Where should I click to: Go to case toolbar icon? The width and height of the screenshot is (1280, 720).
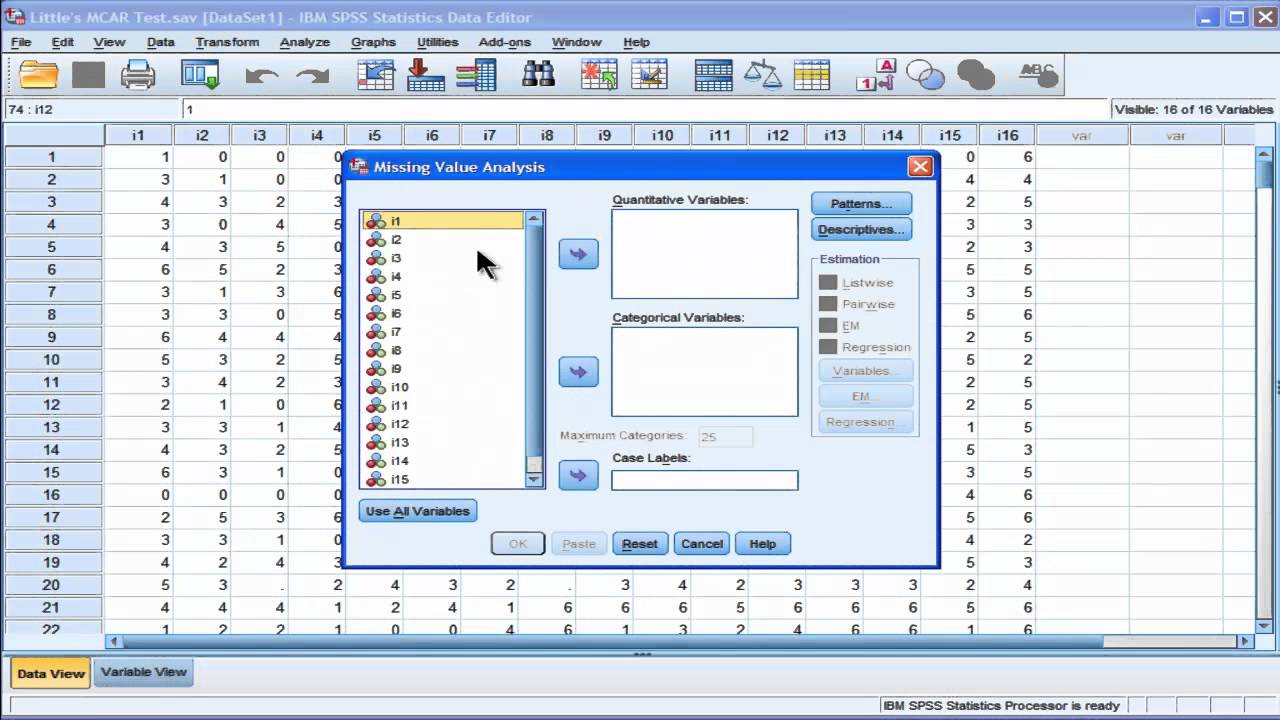click(376, 75)
